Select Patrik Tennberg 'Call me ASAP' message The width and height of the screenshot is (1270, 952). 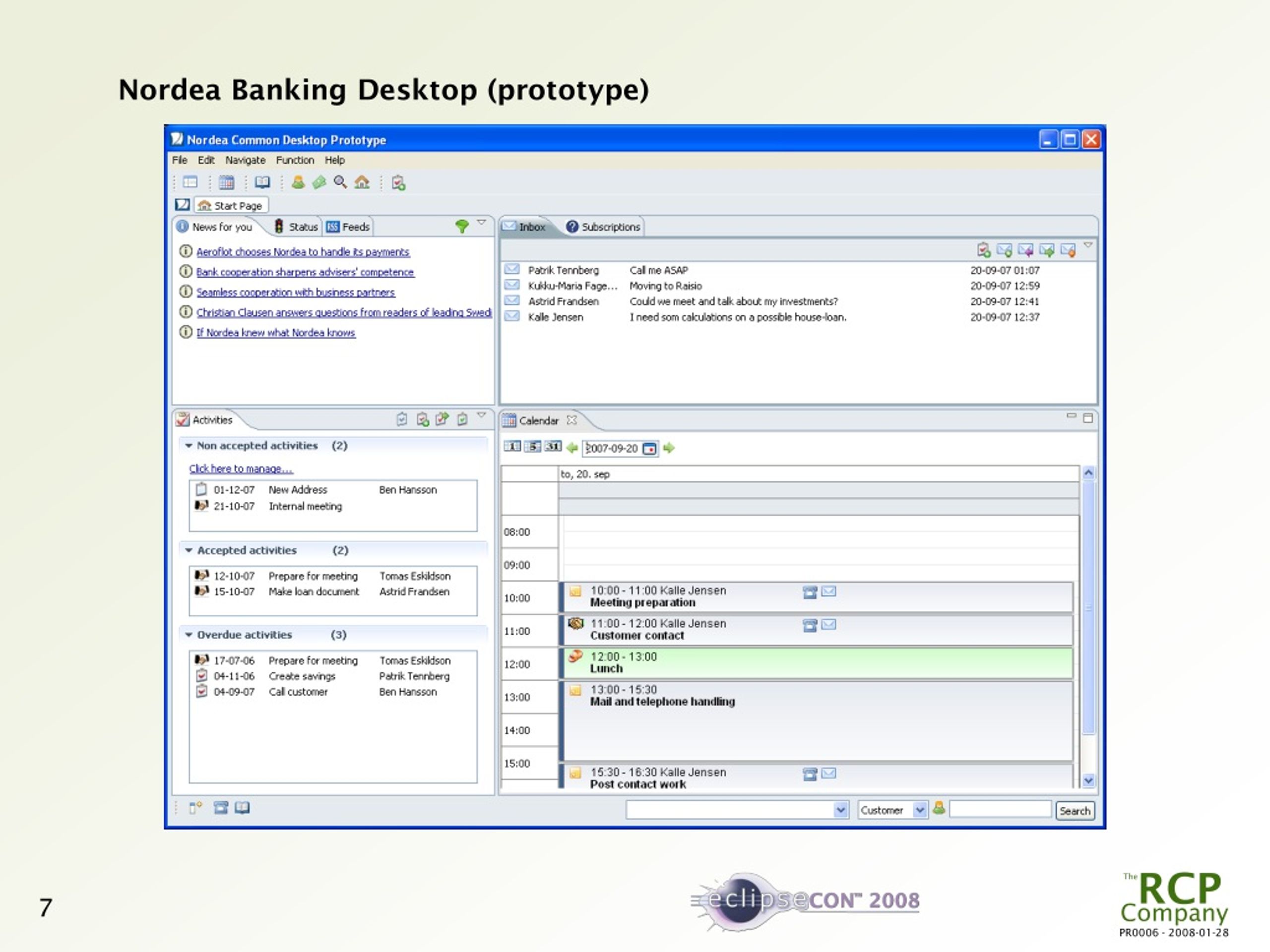[798, 270]
